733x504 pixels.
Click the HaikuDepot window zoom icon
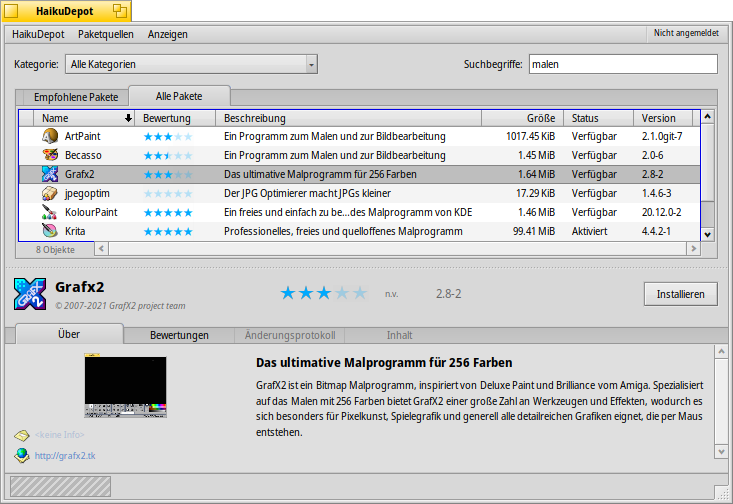coord(120,11)
